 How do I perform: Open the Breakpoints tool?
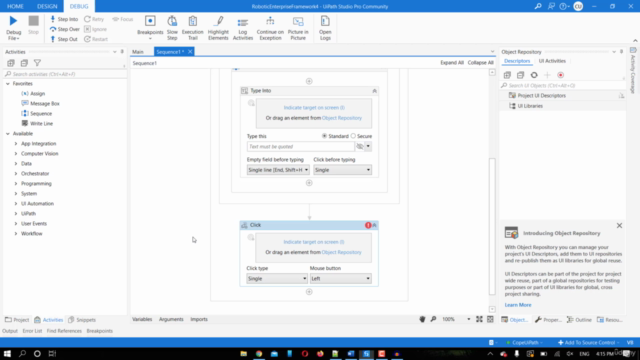[150, 27]
